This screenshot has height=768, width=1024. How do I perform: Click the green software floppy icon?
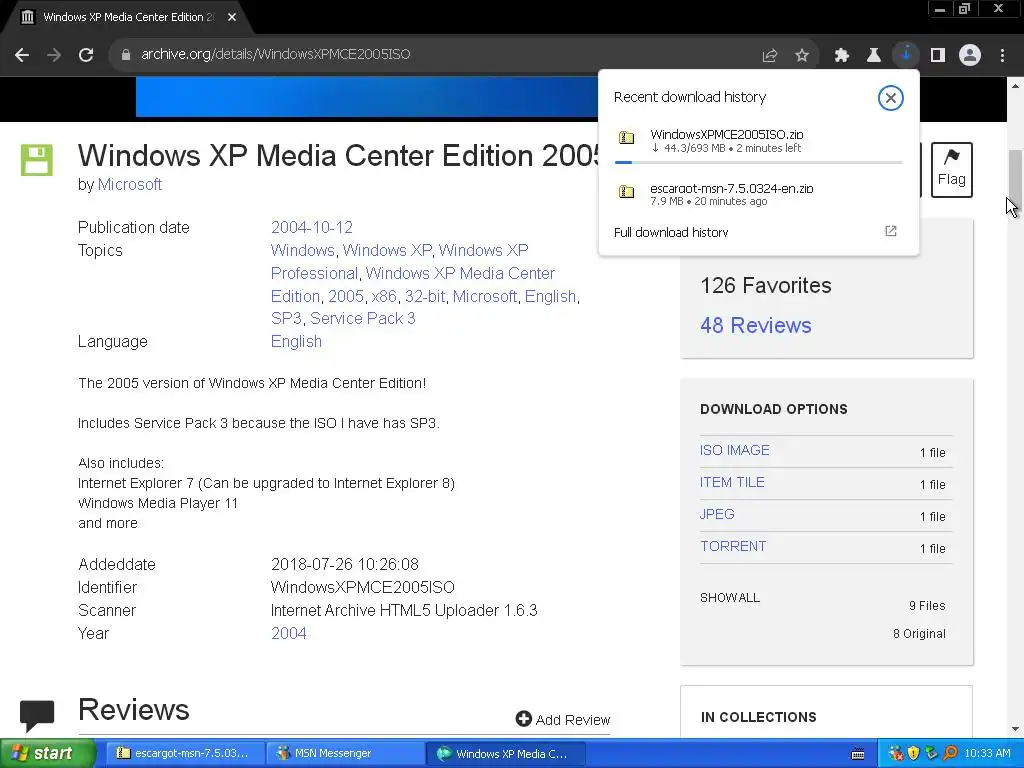(x=37, y=160)
